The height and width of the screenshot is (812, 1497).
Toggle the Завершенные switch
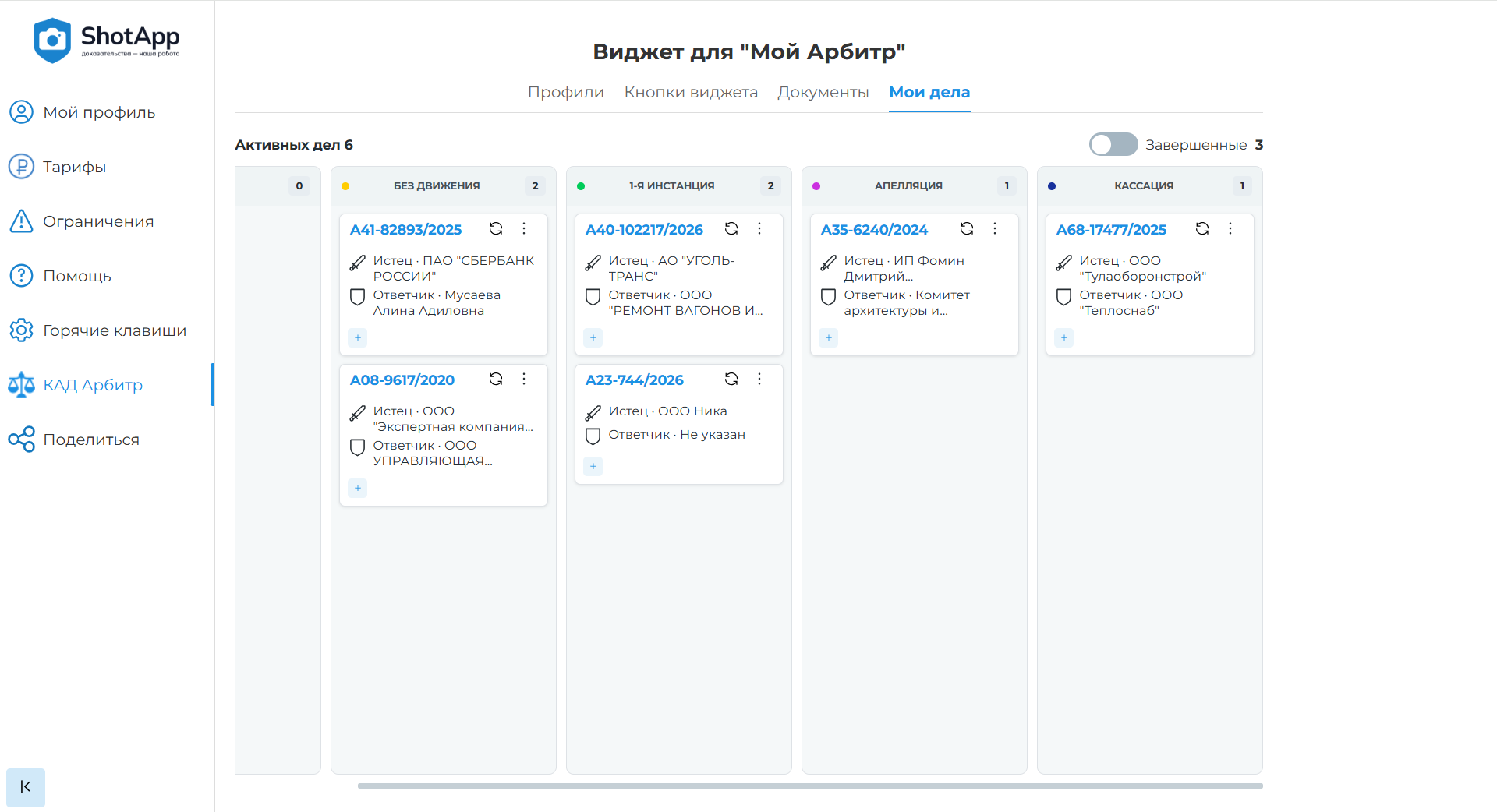point(1113,145)
